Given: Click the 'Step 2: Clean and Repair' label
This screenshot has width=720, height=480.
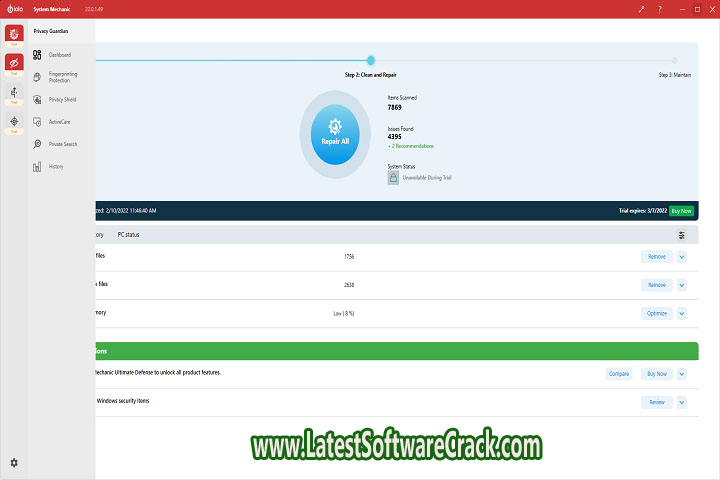Looking at the screenshot, I should coord(371,75).
